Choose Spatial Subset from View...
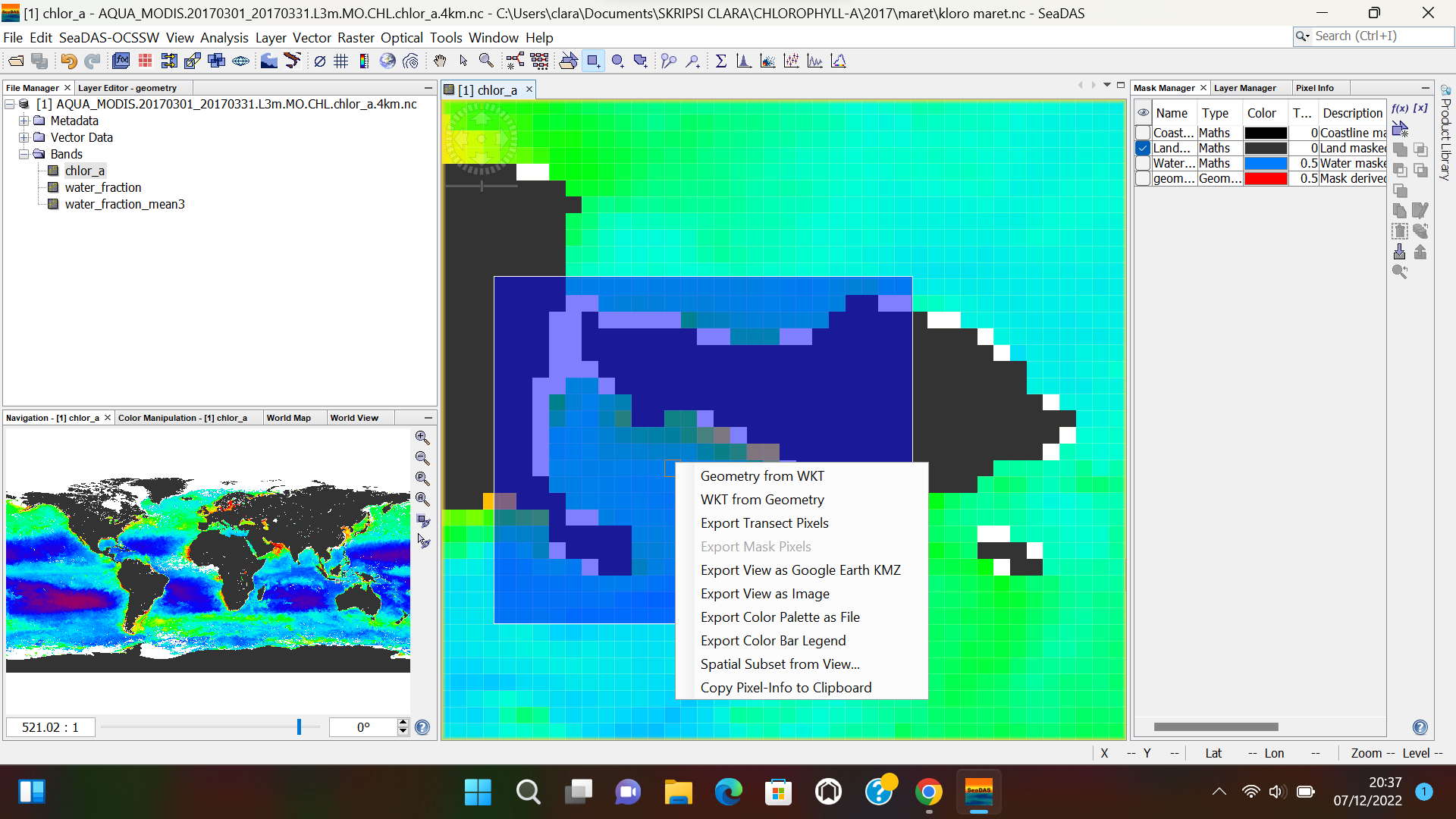This screenshot has height=819, width=1456. pos(802,664)
